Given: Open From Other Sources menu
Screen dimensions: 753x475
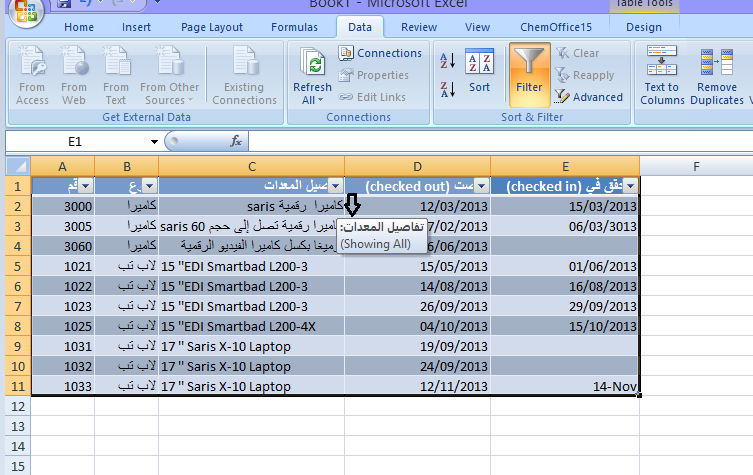Looking at the screenshot, I should coord(170,75).
